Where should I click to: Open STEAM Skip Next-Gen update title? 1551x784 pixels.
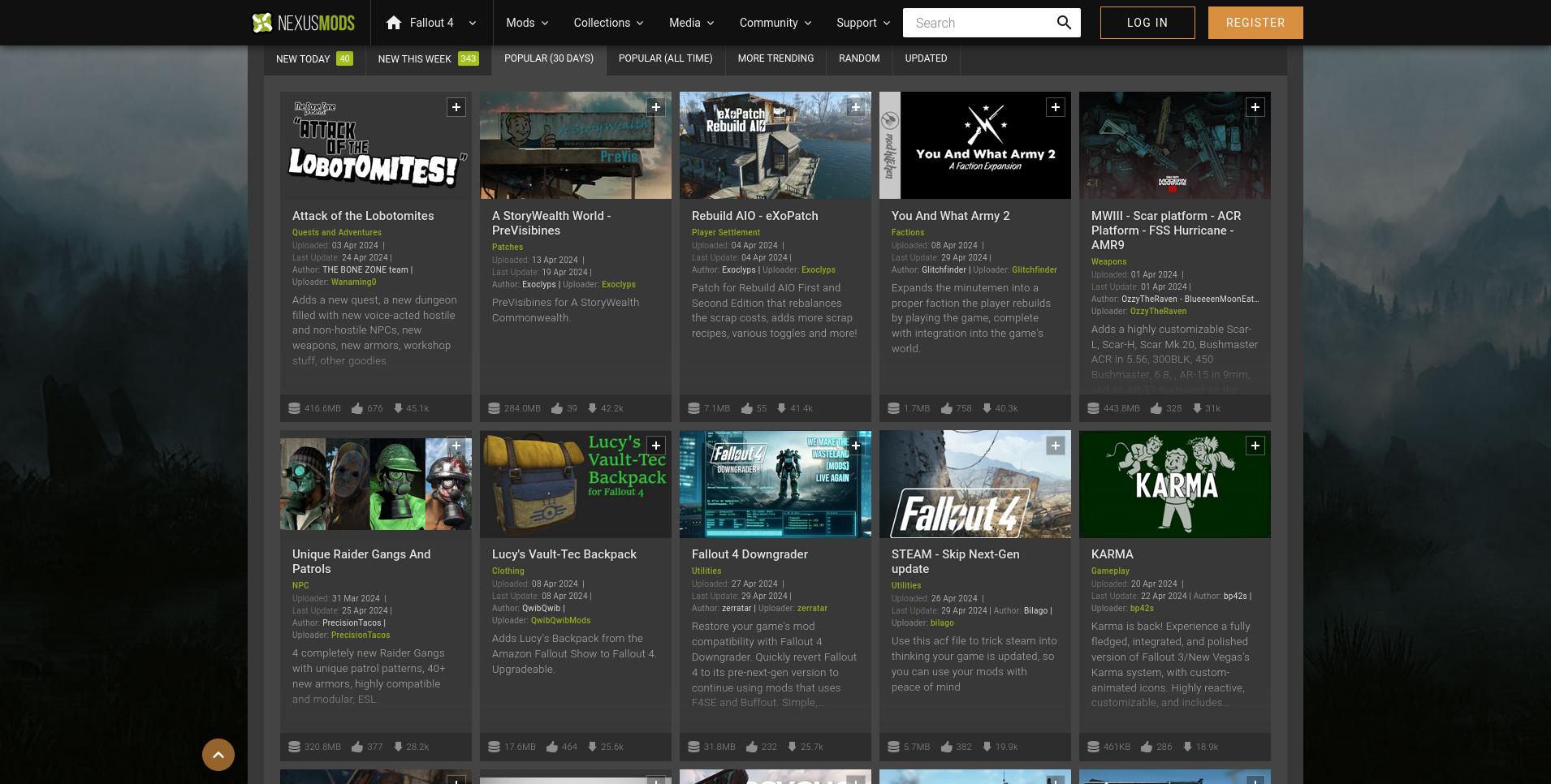pos(955,562)
